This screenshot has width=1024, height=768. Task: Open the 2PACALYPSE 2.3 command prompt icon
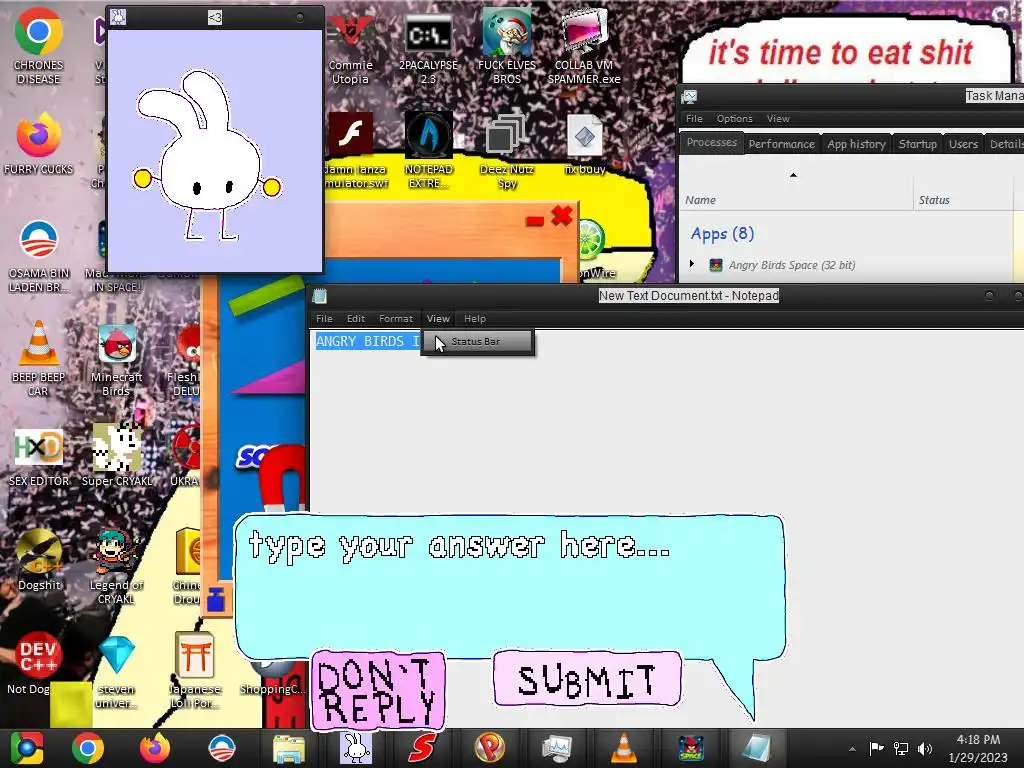[x=428, y=49]
